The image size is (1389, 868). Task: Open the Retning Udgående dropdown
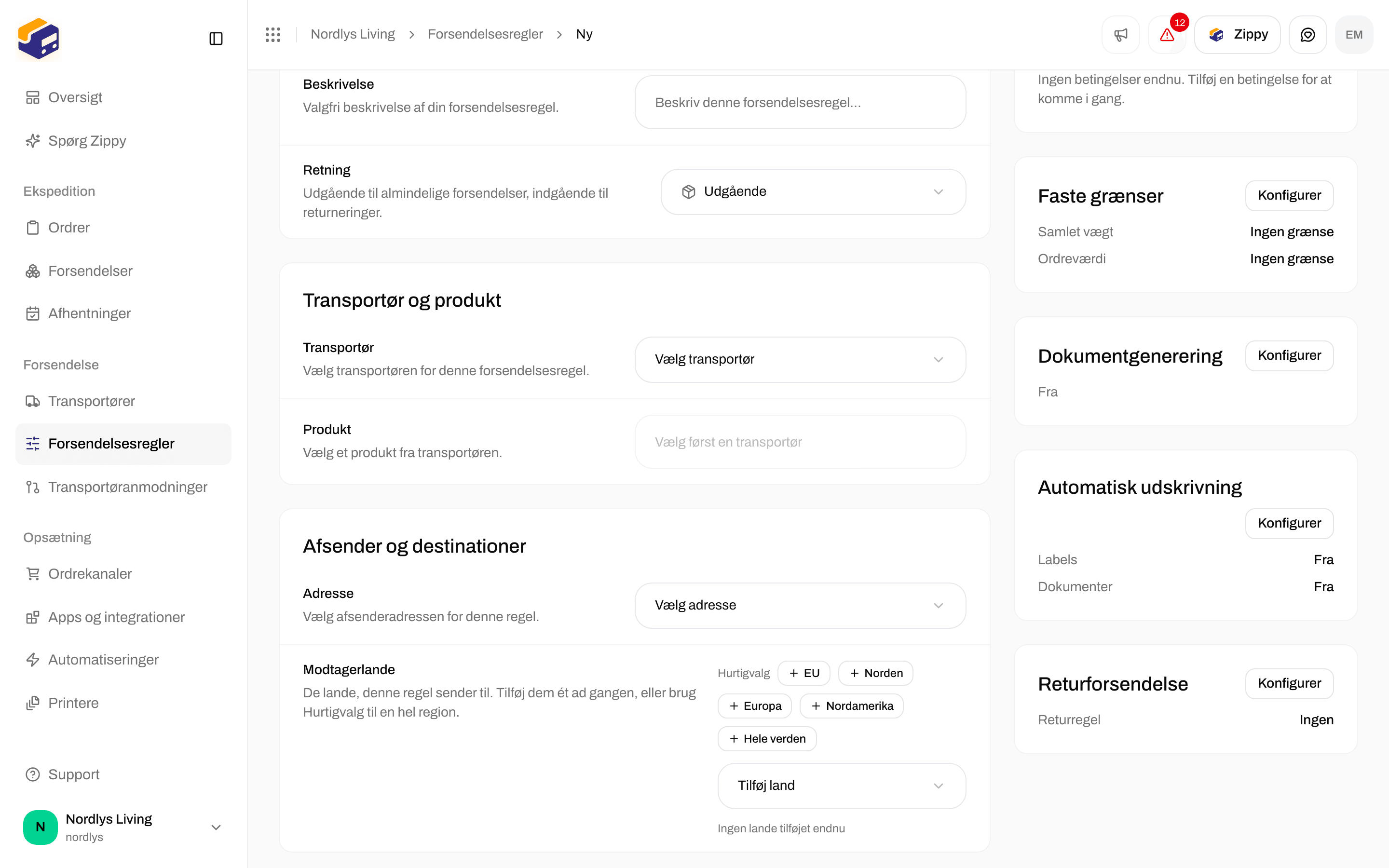813,192
